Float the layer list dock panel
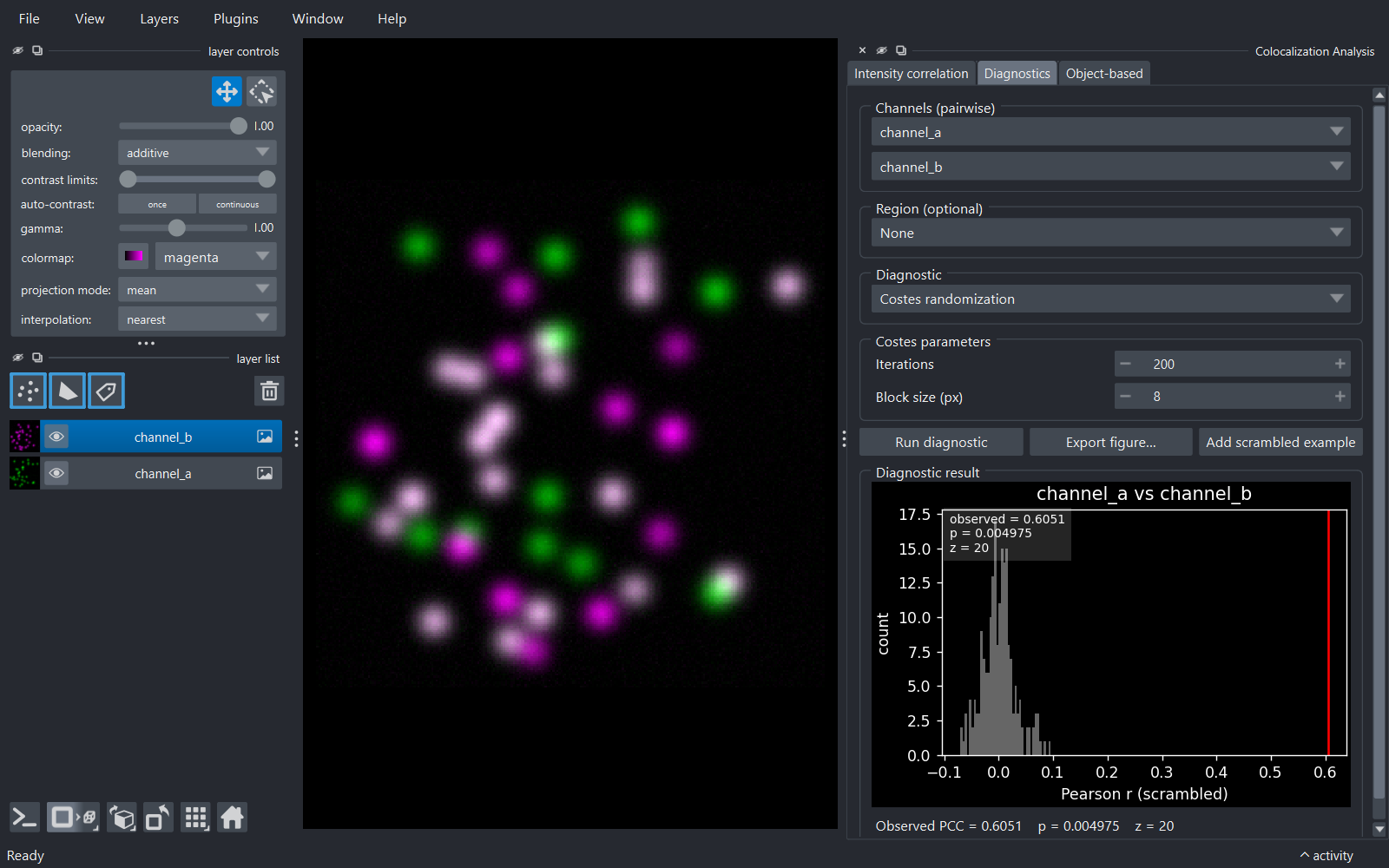The width and height of the screenshot is (1389, 868). (x=37, y=358)
